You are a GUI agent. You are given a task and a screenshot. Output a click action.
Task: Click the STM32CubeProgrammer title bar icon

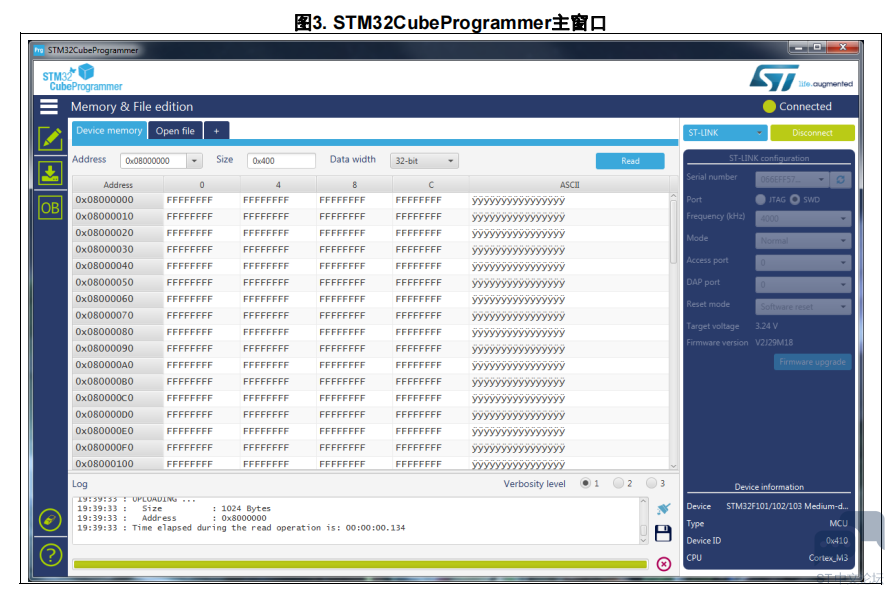pyautogui.click(x=39, y=50)
